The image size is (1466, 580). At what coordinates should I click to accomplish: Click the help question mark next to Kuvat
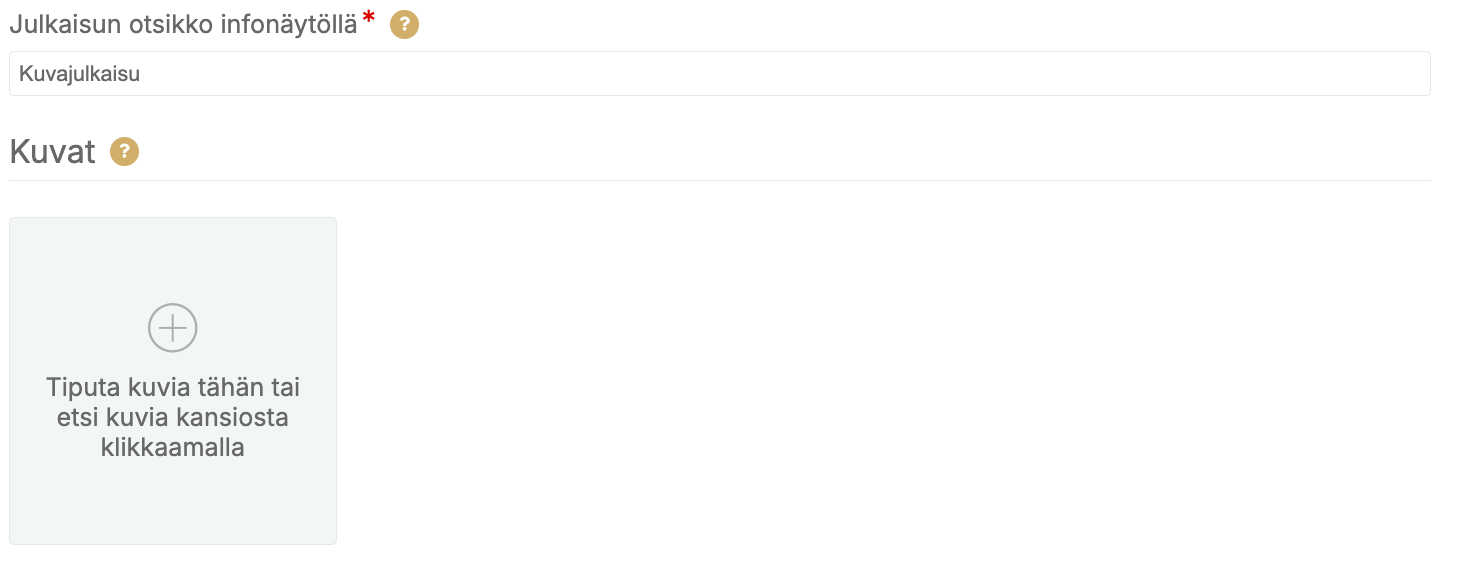[124, 152]
